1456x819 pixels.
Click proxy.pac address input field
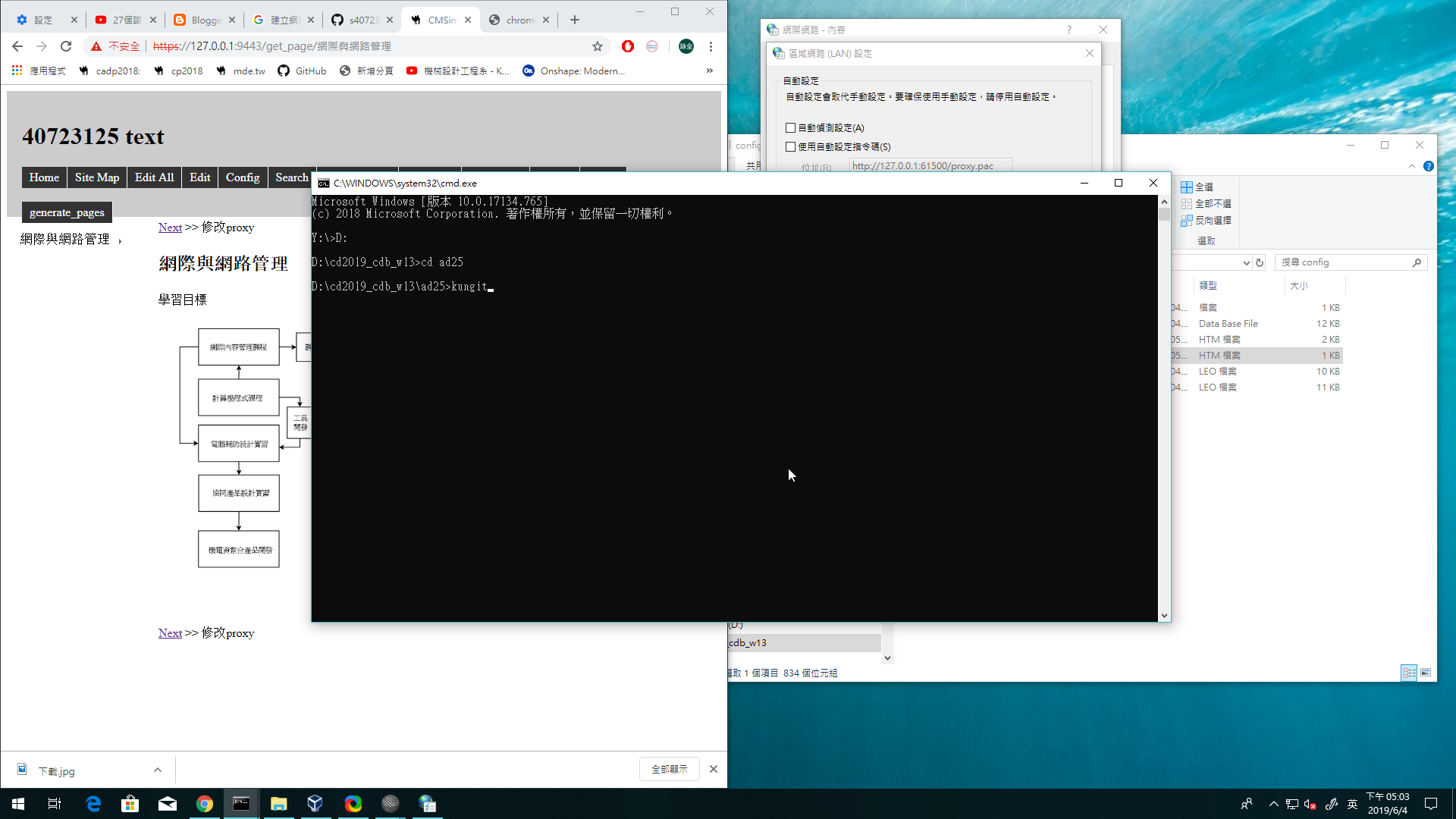point(930,166)
